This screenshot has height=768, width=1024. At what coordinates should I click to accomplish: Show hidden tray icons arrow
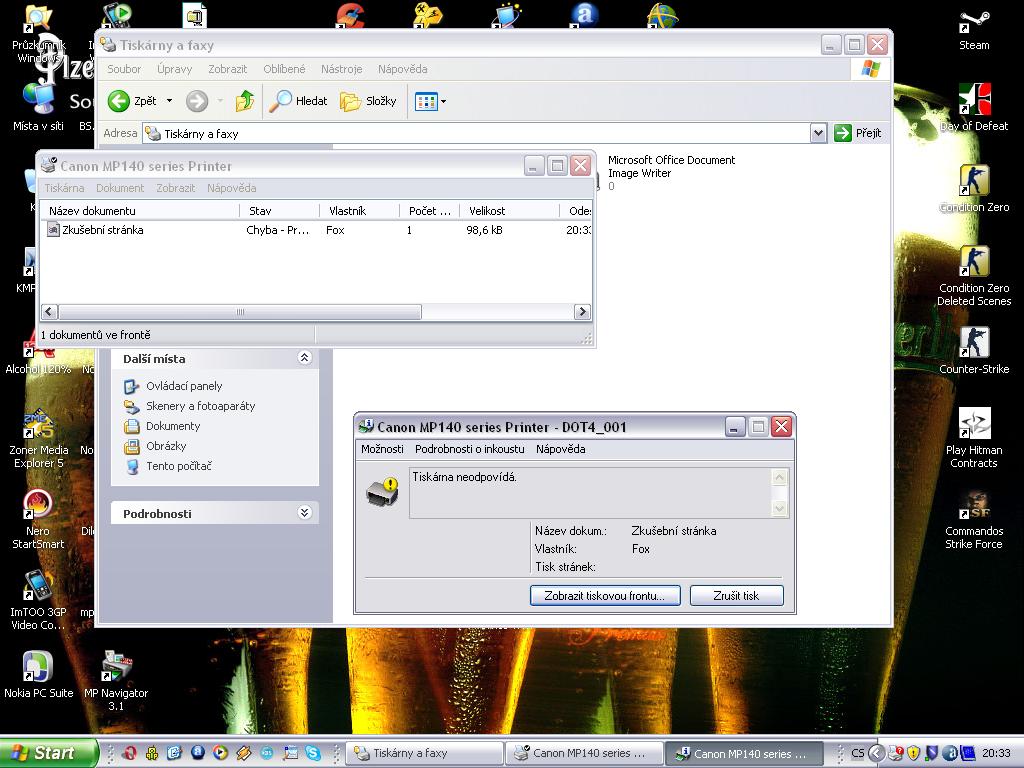click(876, 754)
